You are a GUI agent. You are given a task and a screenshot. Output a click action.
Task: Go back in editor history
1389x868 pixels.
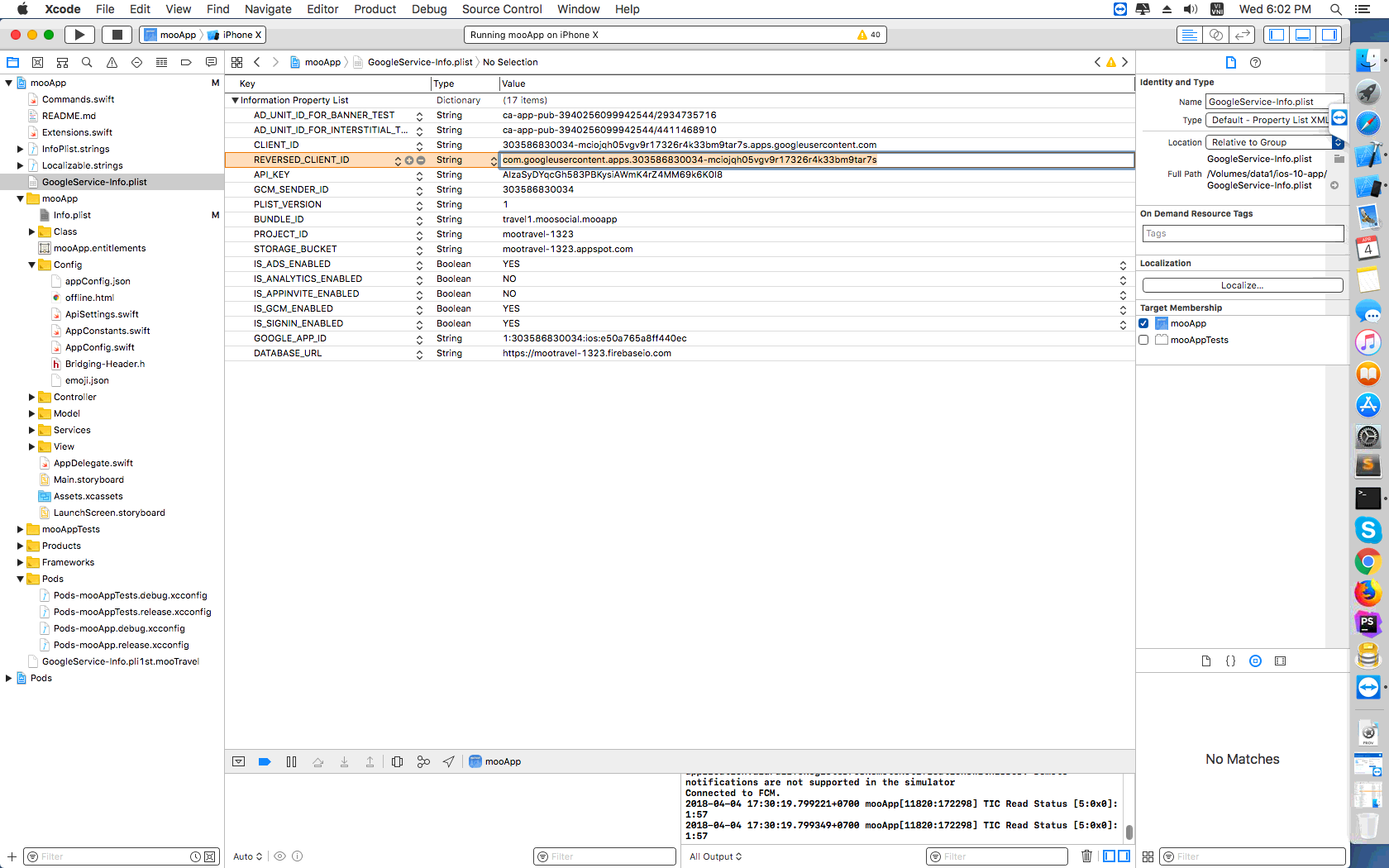(257, 62)
